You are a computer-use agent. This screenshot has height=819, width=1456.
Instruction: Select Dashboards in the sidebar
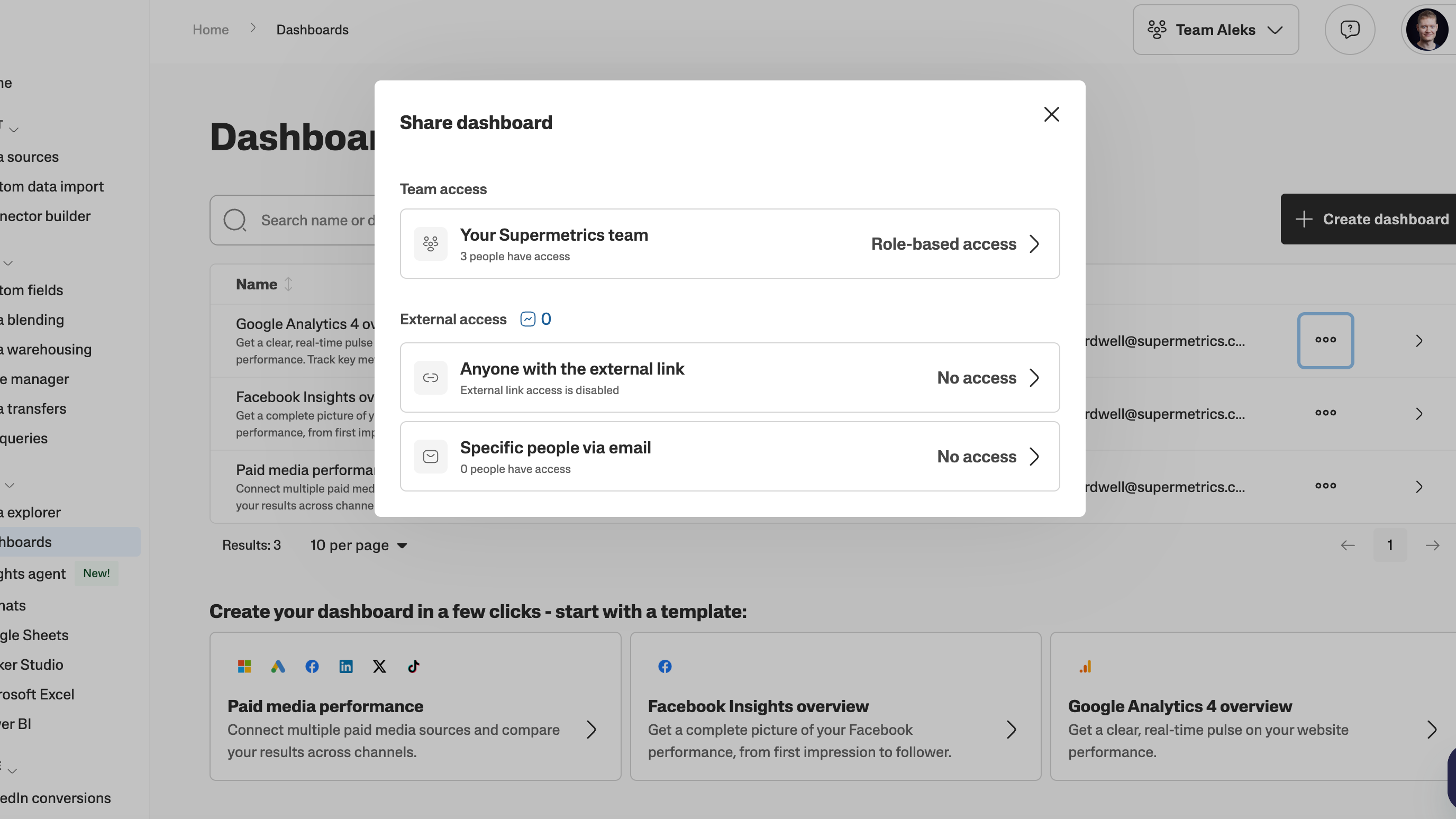pos(70,541)
